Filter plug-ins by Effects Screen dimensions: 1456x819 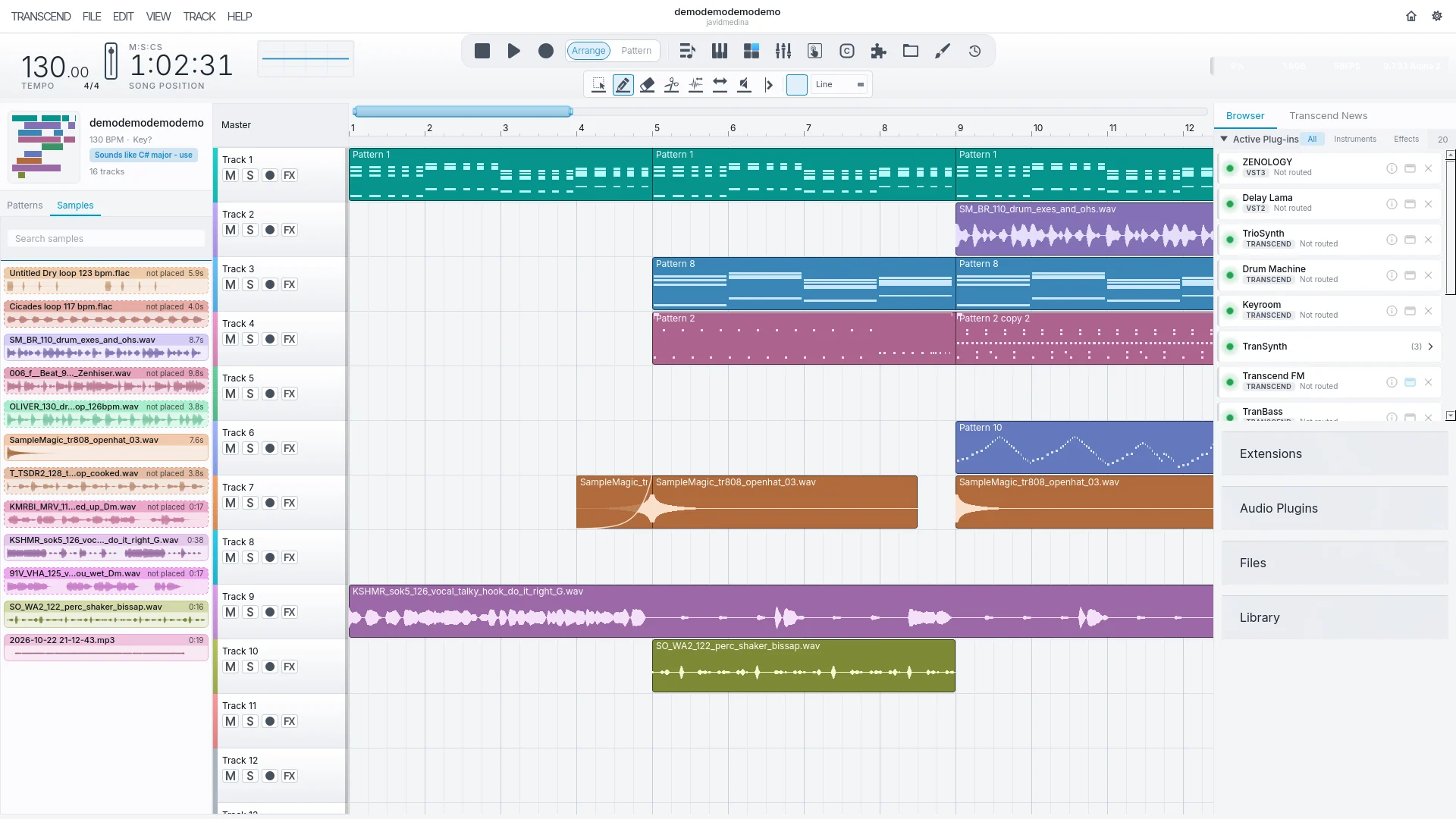click(1406, 139)
